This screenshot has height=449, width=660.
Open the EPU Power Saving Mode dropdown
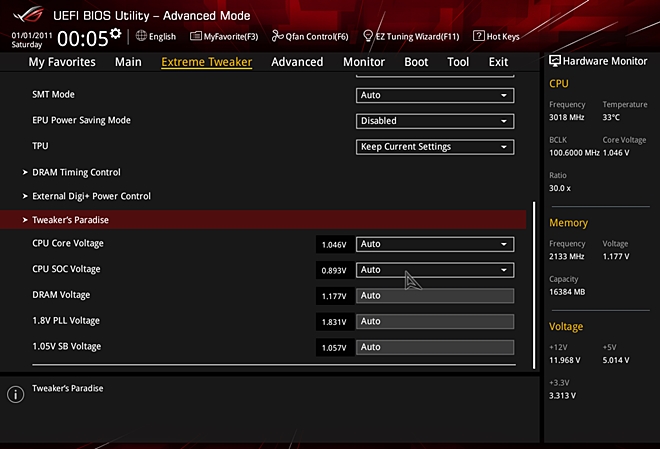tap(435, 121)
